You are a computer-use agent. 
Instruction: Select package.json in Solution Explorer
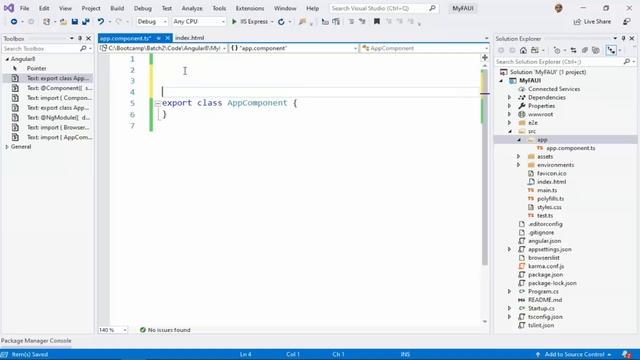pyautogui.click(x=545, y=275)
